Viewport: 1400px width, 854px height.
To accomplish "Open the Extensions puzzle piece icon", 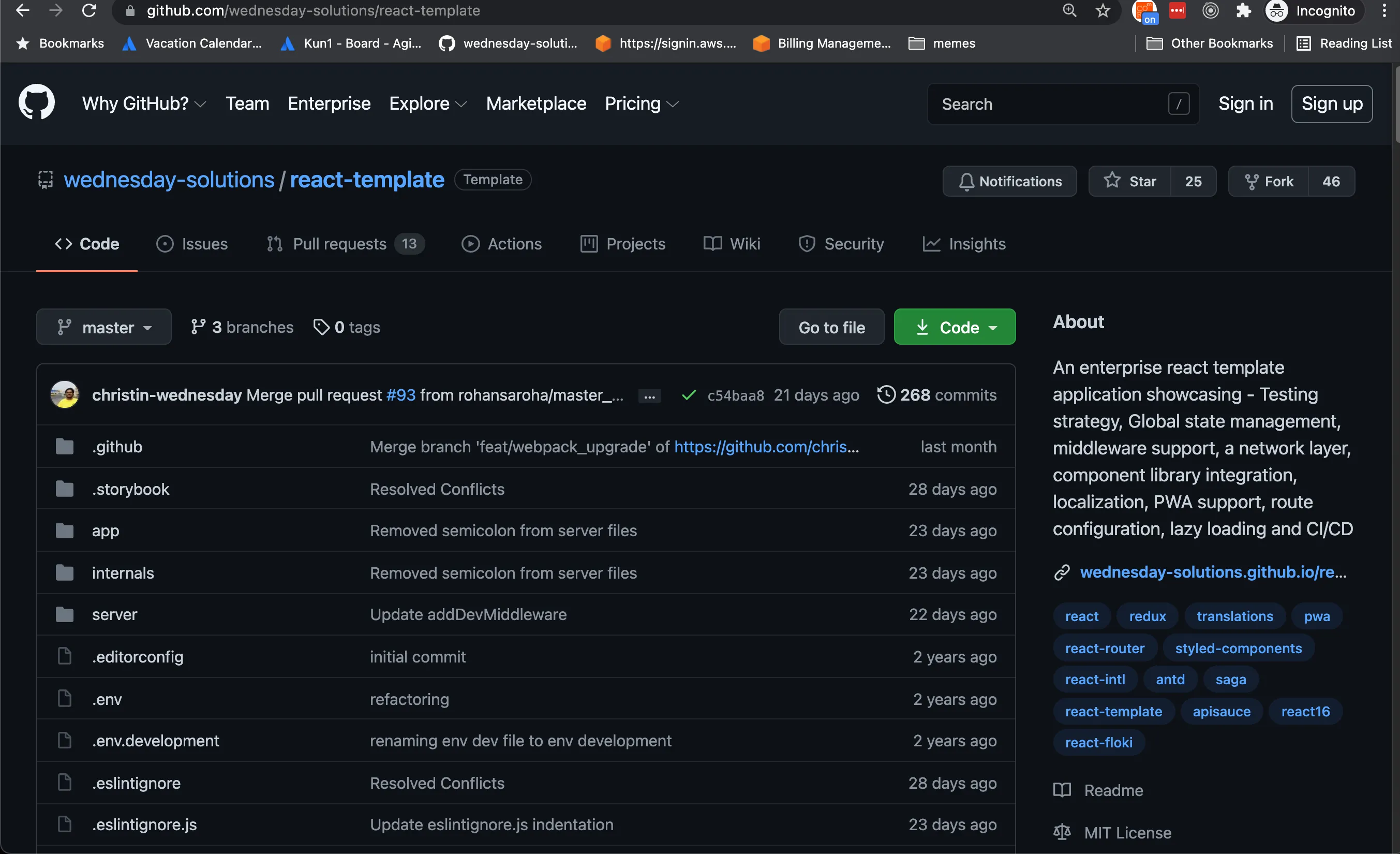I will 1243,10.
